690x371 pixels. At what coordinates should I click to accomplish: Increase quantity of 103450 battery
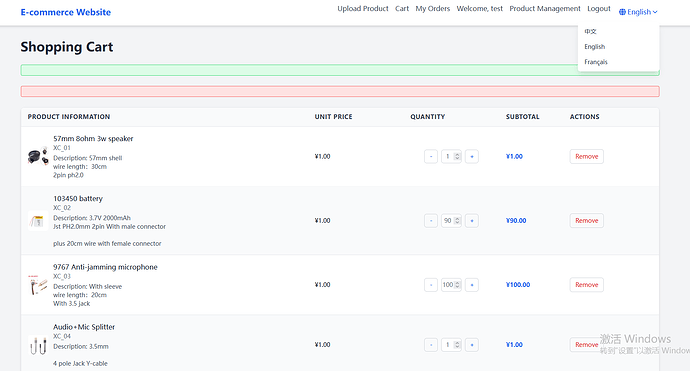pos(472,220)
